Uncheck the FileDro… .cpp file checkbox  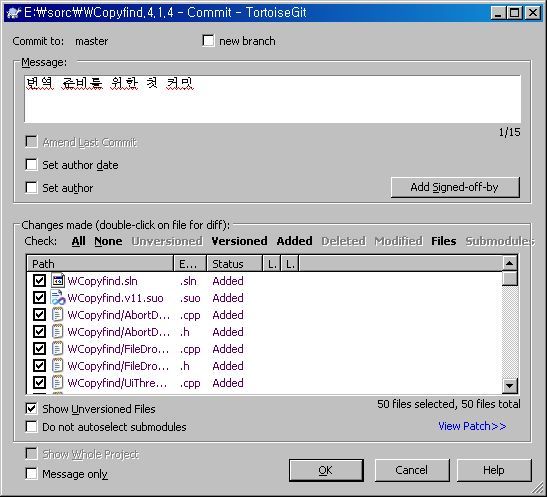[39, 349]
